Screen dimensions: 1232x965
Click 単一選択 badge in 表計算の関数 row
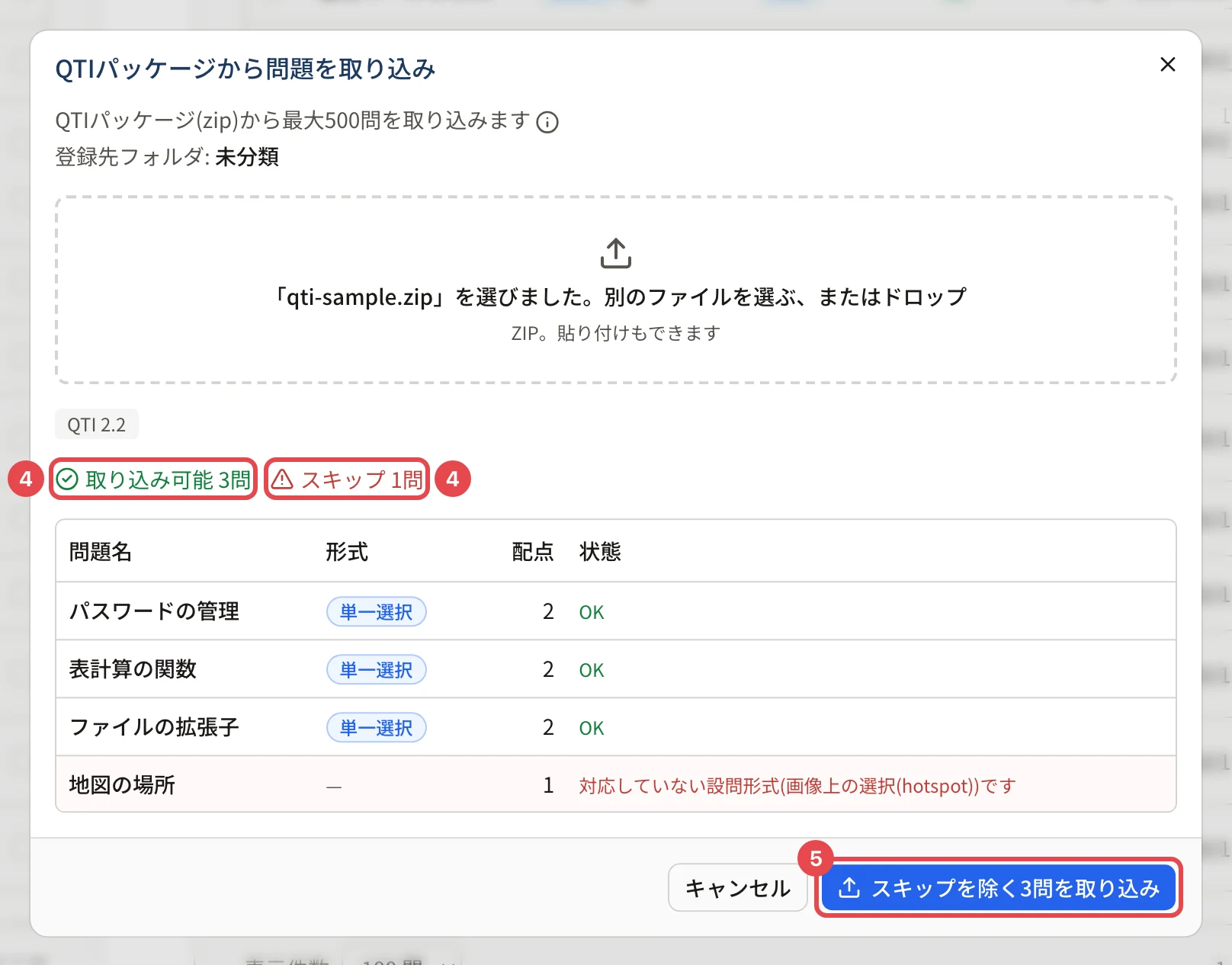tap(377, 669)
